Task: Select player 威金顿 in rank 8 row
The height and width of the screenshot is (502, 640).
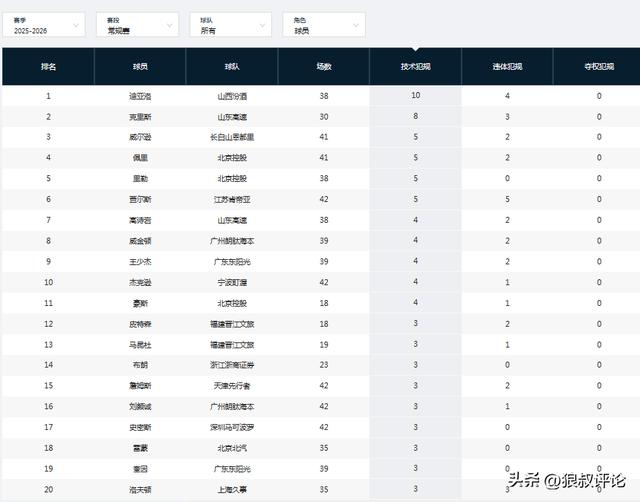Action: point(140,241)
